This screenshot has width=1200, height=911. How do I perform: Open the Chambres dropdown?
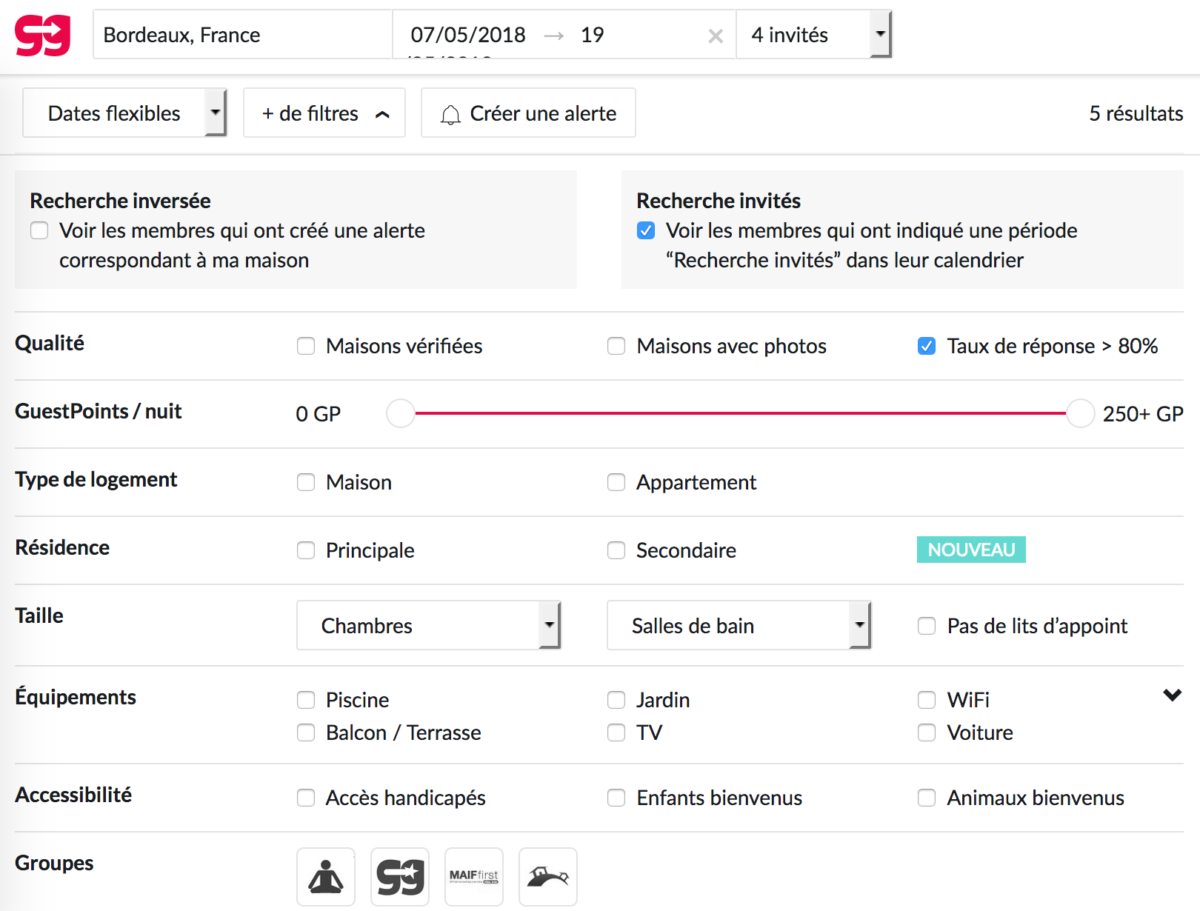click(429, 626)
